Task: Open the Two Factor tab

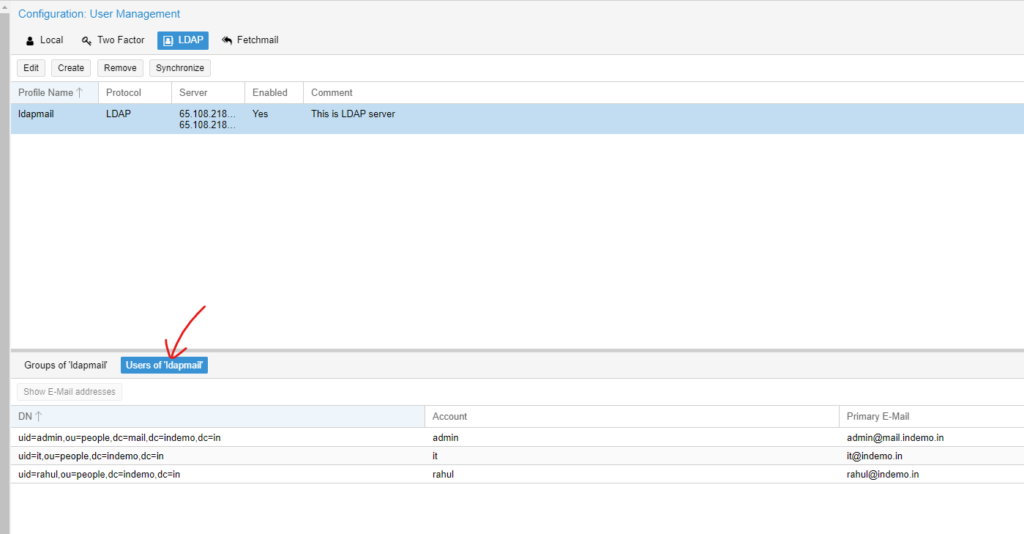Action: point(113,40)
